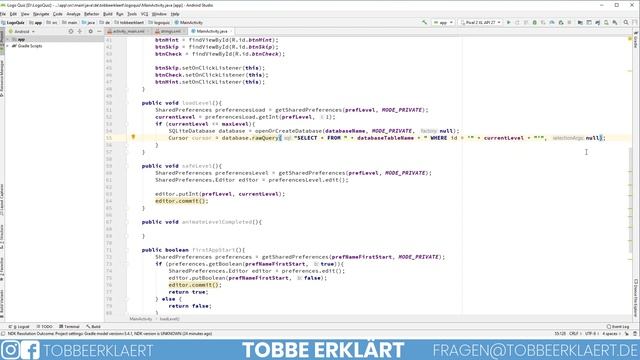The width and height of the screenshot is (640, 360).
Task: Open the View menu
Action: click(25, 14)
